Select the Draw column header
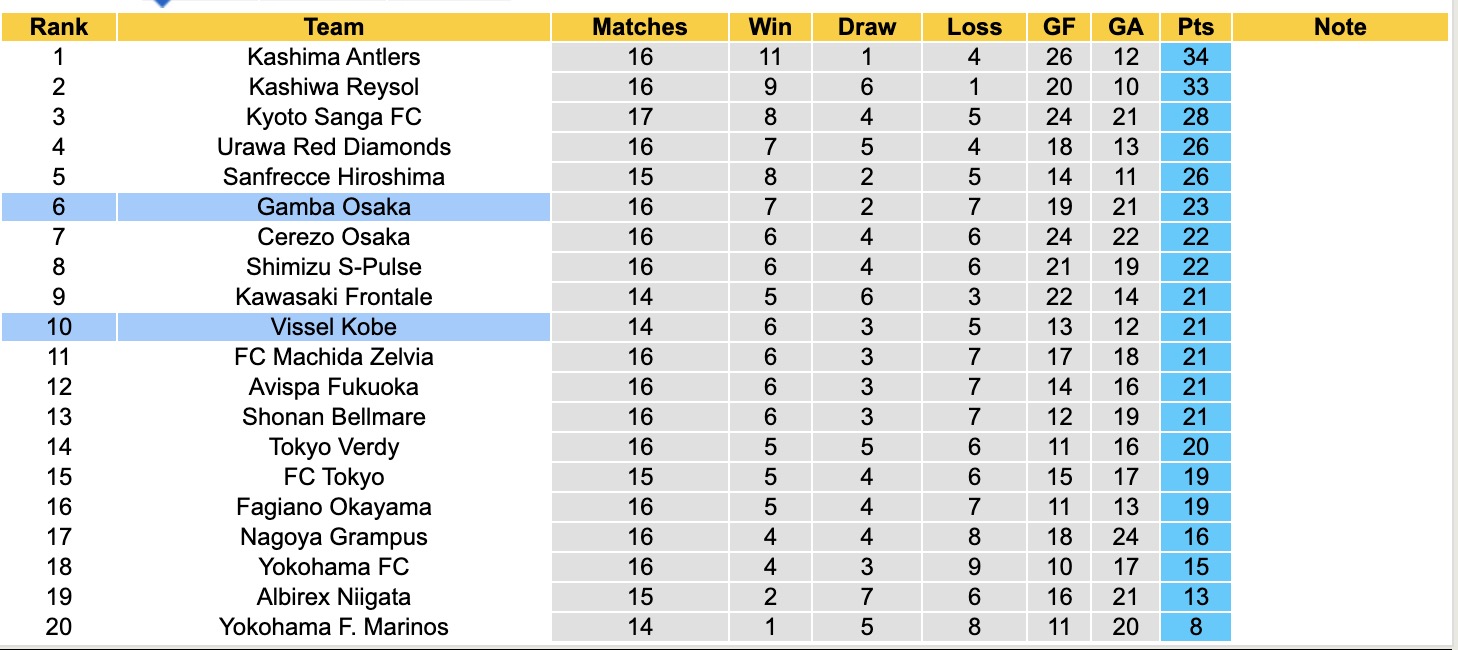1458x650 pixels. click(x=867, y=27)
